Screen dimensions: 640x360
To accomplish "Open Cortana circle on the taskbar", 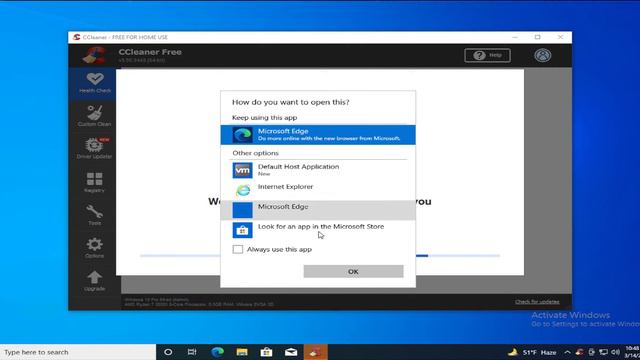I will (x=168, y=352).
